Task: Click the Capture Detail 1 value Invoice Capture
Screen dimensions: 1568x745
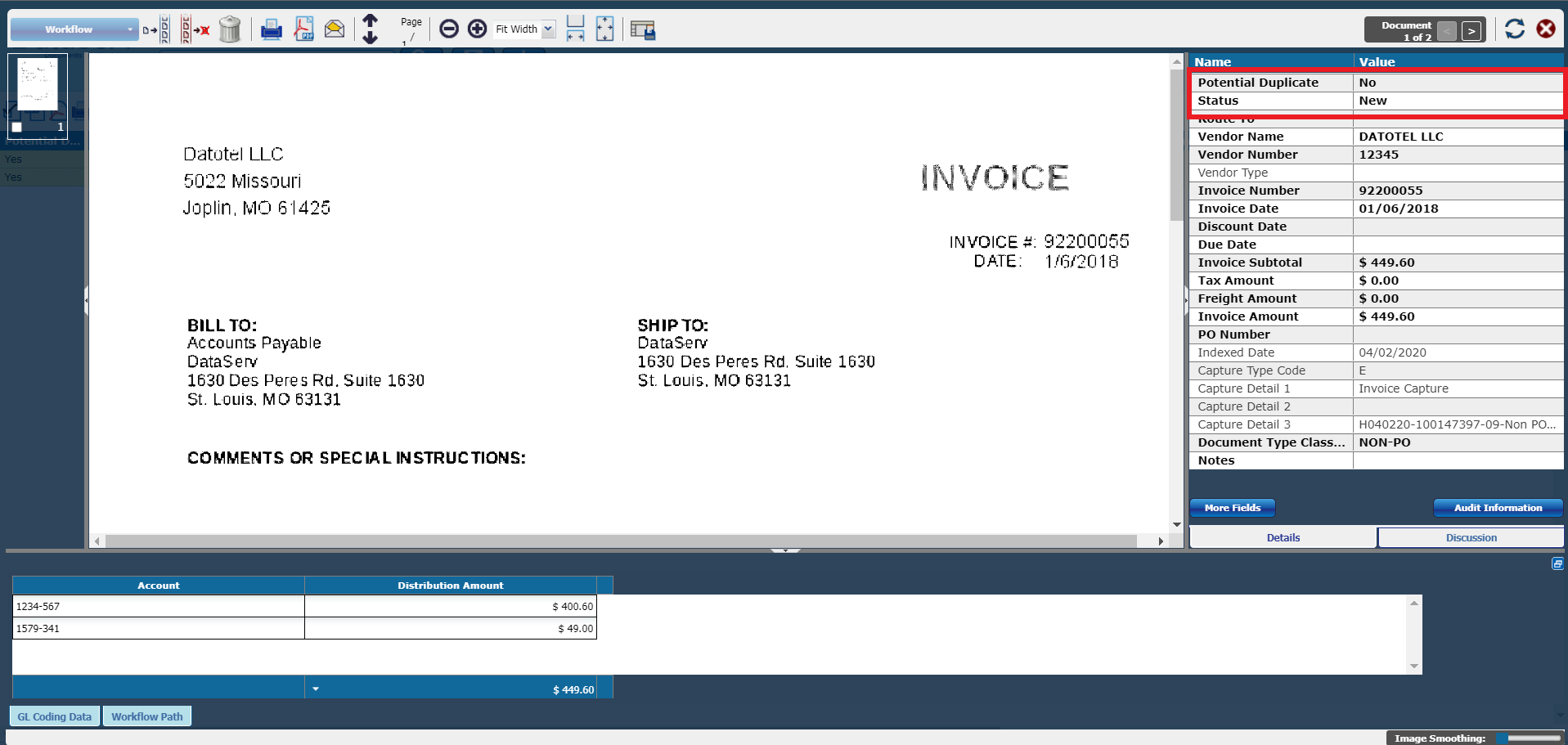Action: [x=1458, y=388]
